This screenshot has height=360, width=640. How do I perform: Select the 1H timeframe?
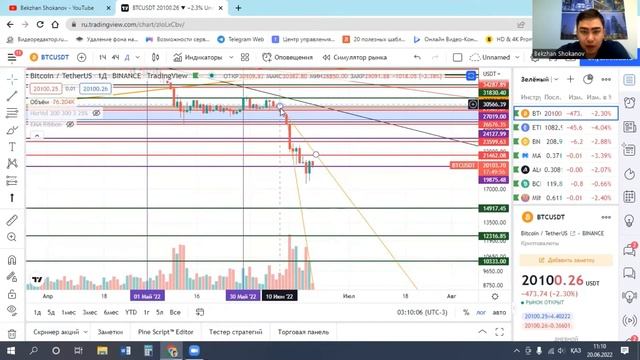pos(102,58)
